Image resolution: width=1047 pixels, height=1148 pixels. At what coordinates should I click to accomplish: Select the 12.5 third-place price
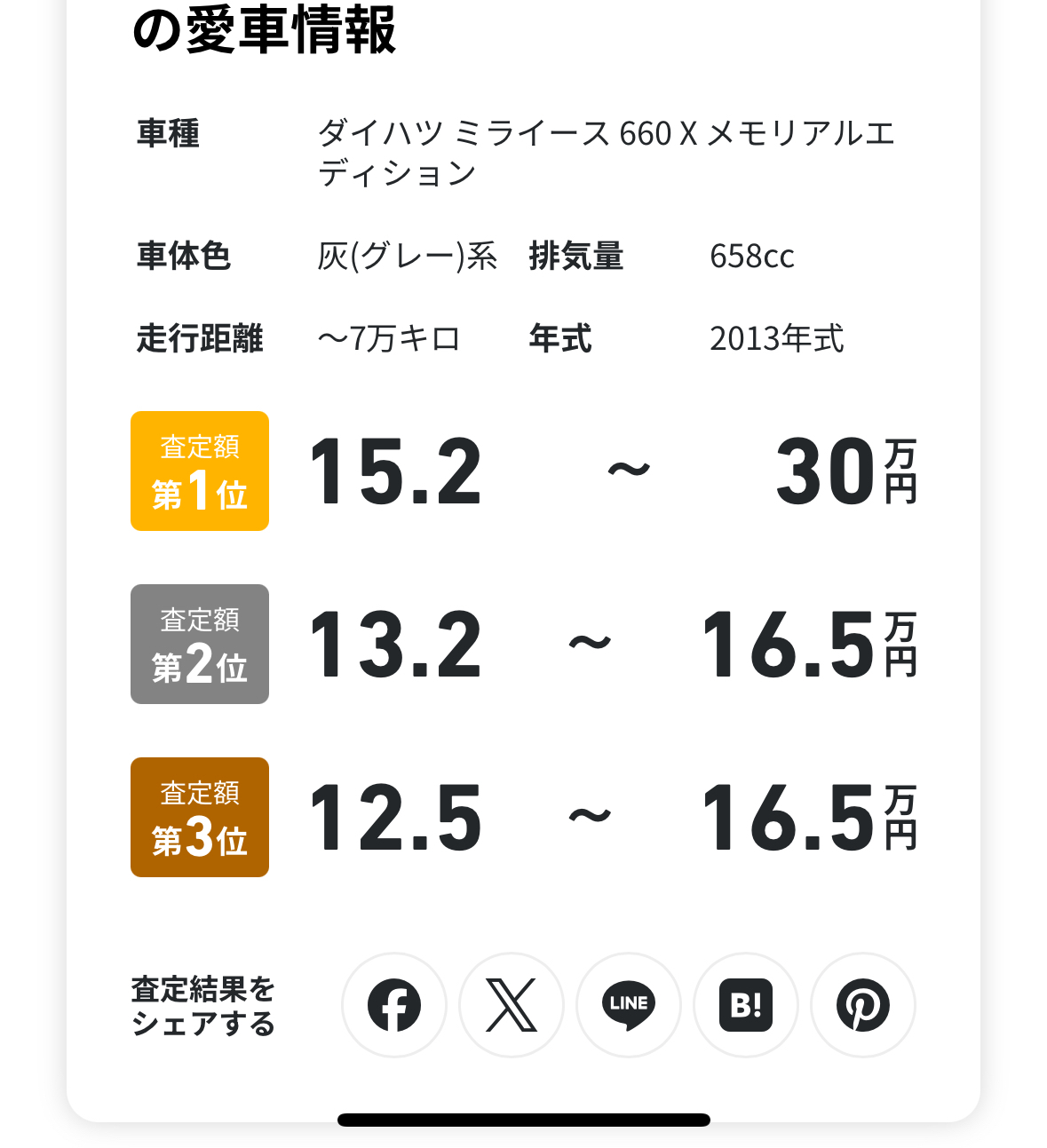396,818
